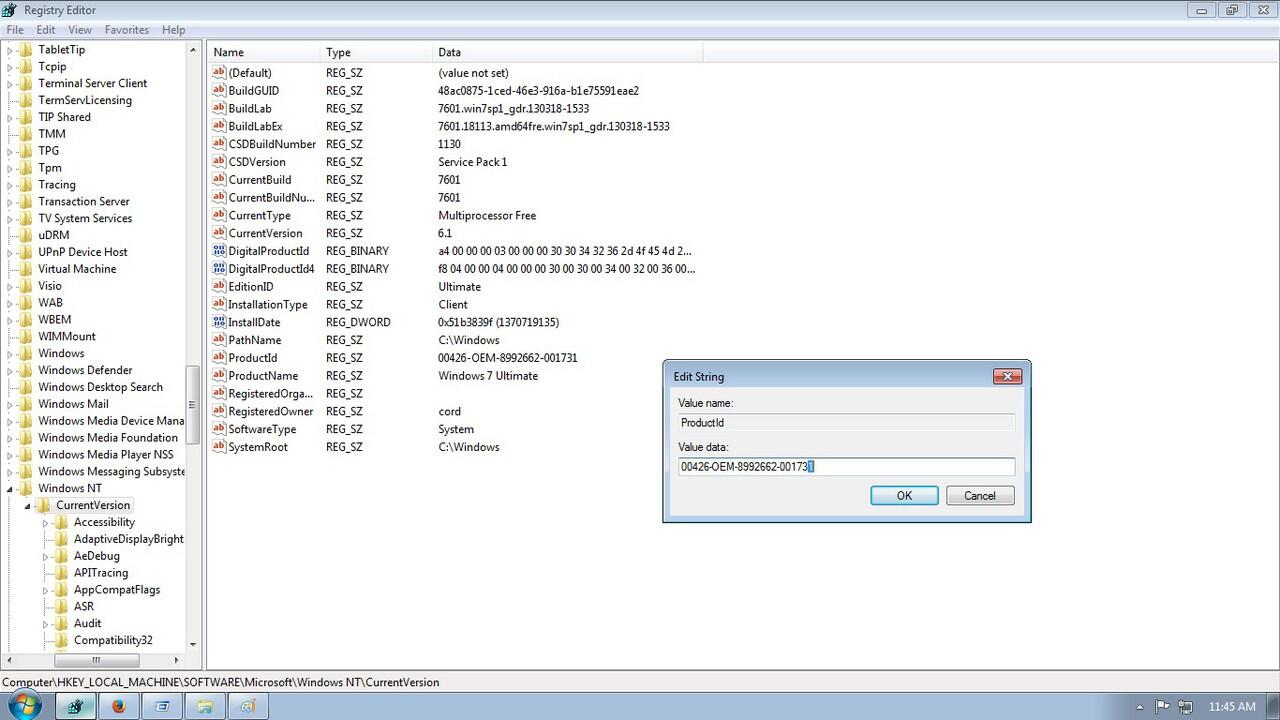The width and height of the screenshot is (1280, 720).
Task: Click the ProductName string value icon
Action: [219, 376]
